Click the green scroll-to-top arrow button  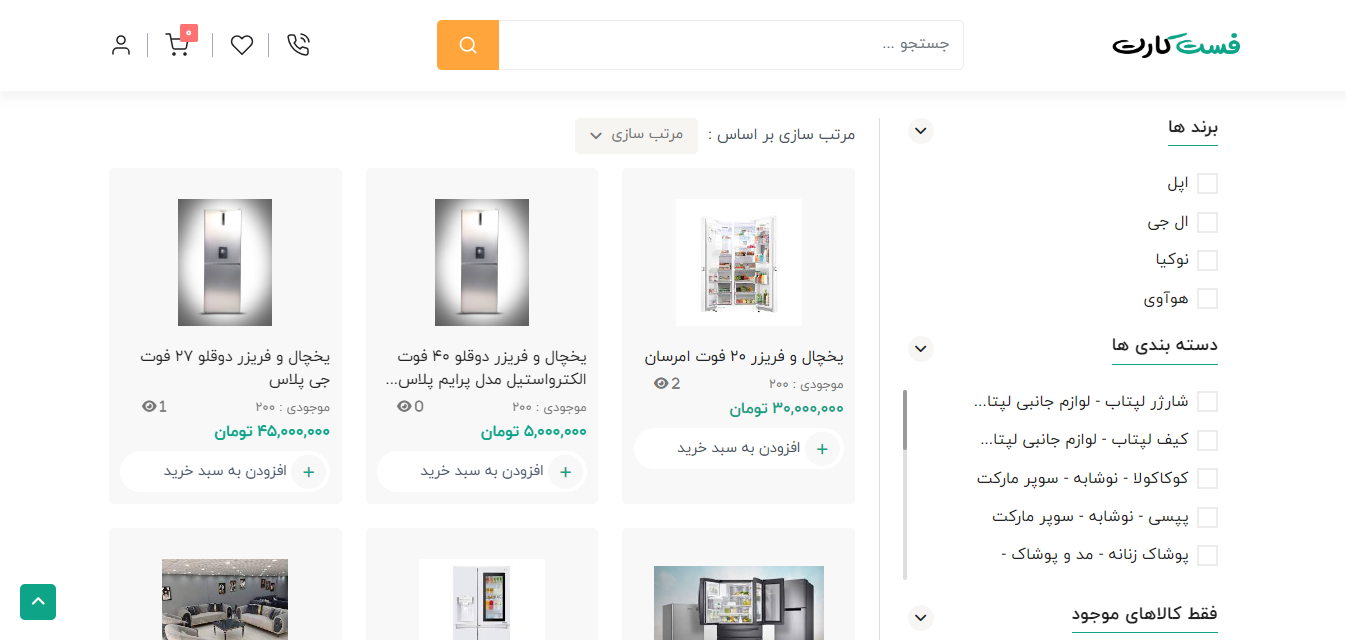point(38,602)
